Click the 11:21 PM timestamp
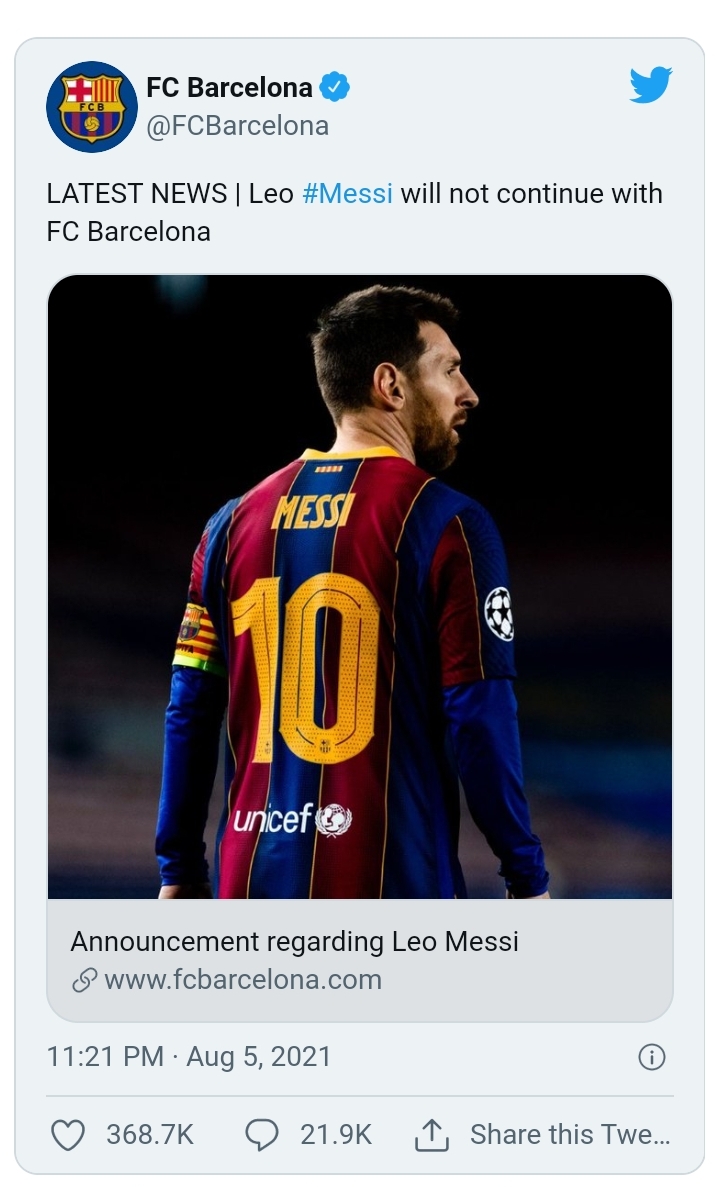 coord(105,1057)
